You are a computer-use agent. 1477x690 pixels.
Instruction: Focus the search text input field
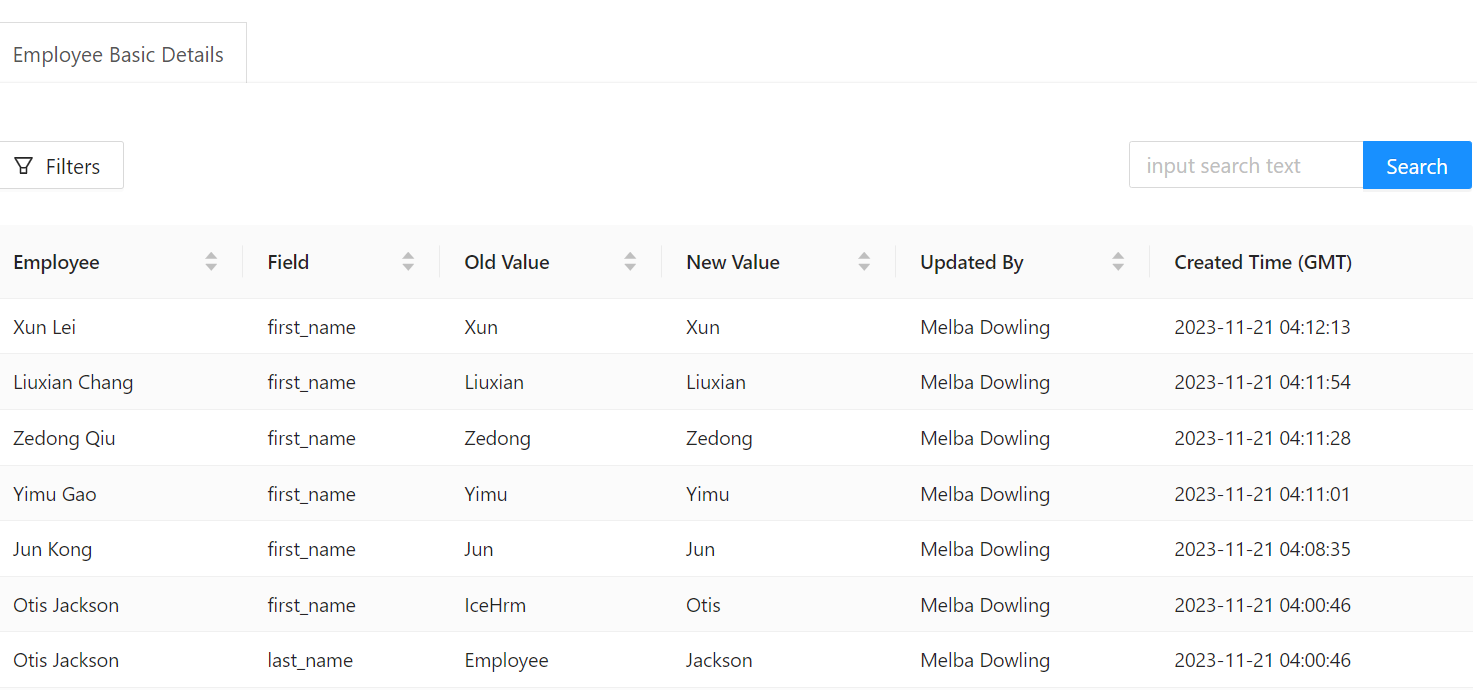pyautogui.click(x=1246, y=166)
